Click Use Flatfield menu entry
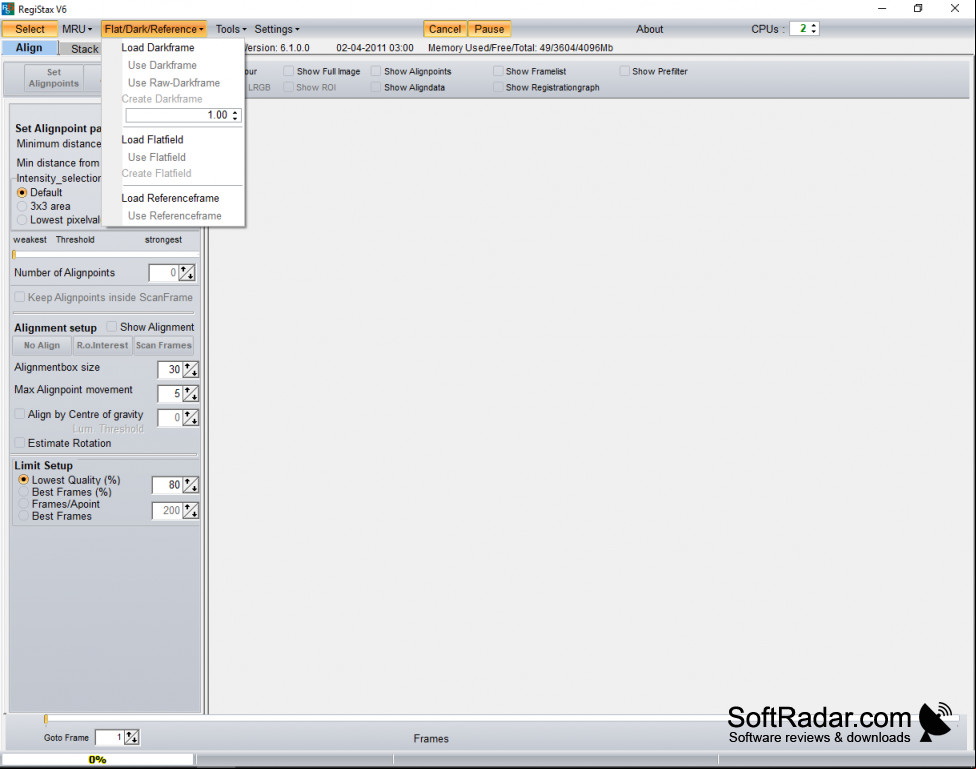Viewport: 976px width, 769px height. click(156, 157)
